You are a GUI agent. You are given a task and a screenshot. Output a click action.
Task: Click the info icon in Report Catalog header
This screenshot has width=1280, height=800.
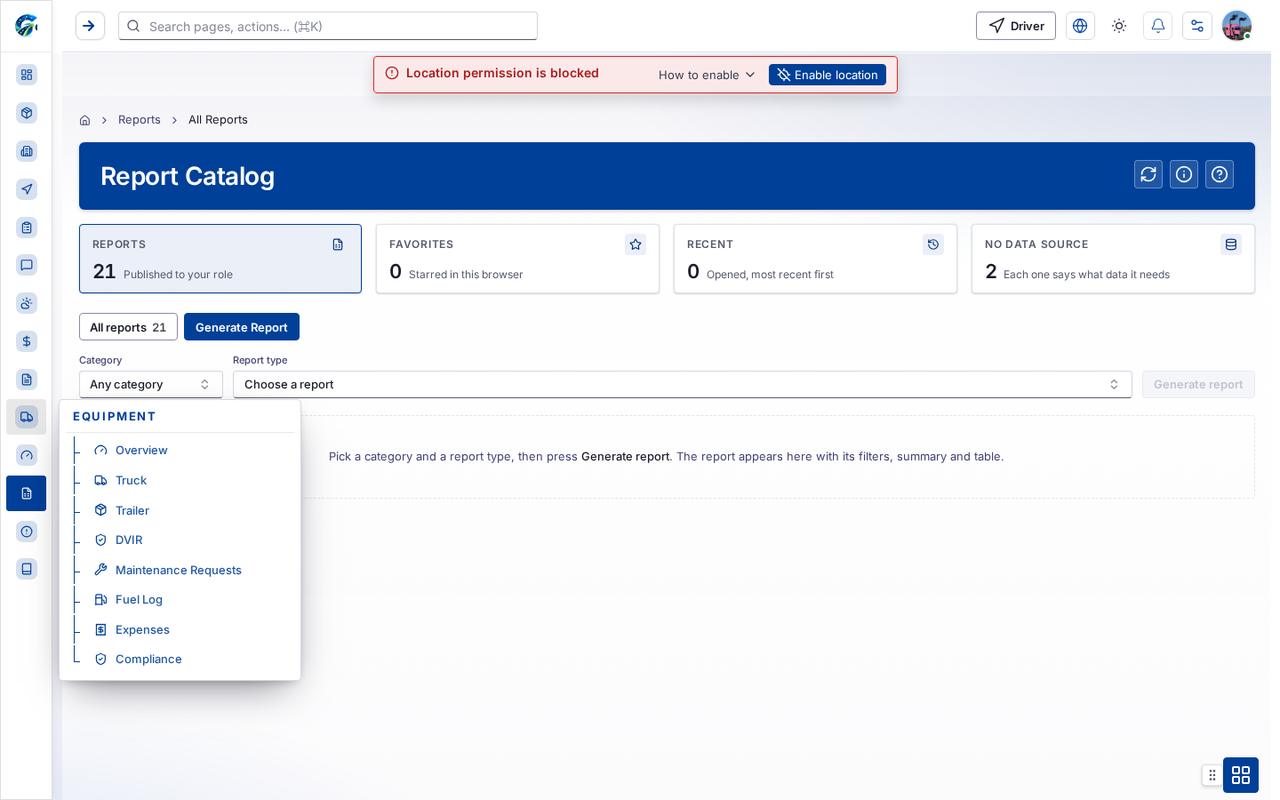(x=1184, y=174)
